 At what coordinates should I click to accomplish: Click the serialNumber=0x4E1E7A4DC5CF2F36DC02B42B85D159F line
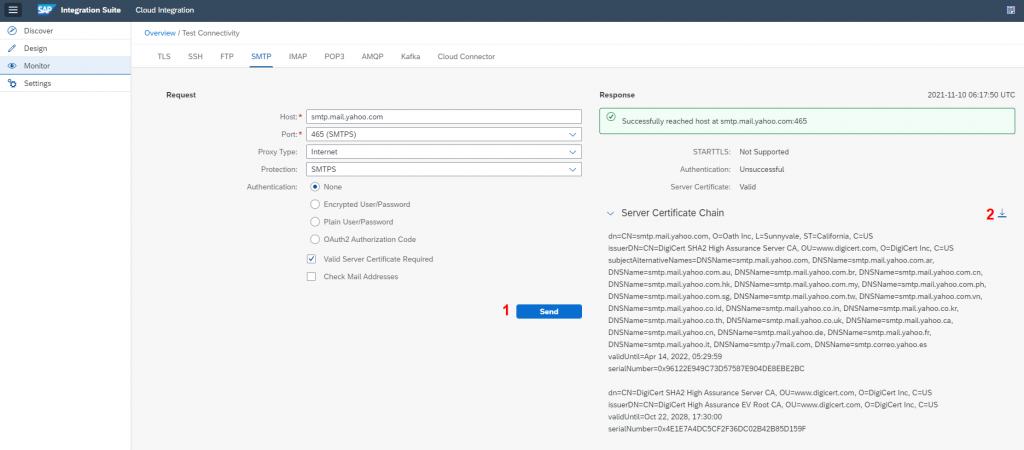click(x=707, y=428)
